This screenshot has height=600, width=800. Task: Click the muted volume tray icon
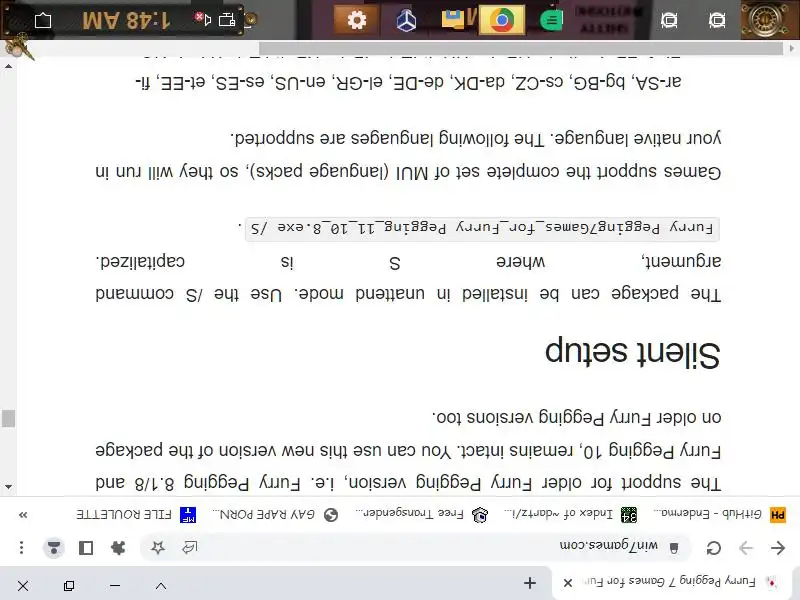point(204,19)
